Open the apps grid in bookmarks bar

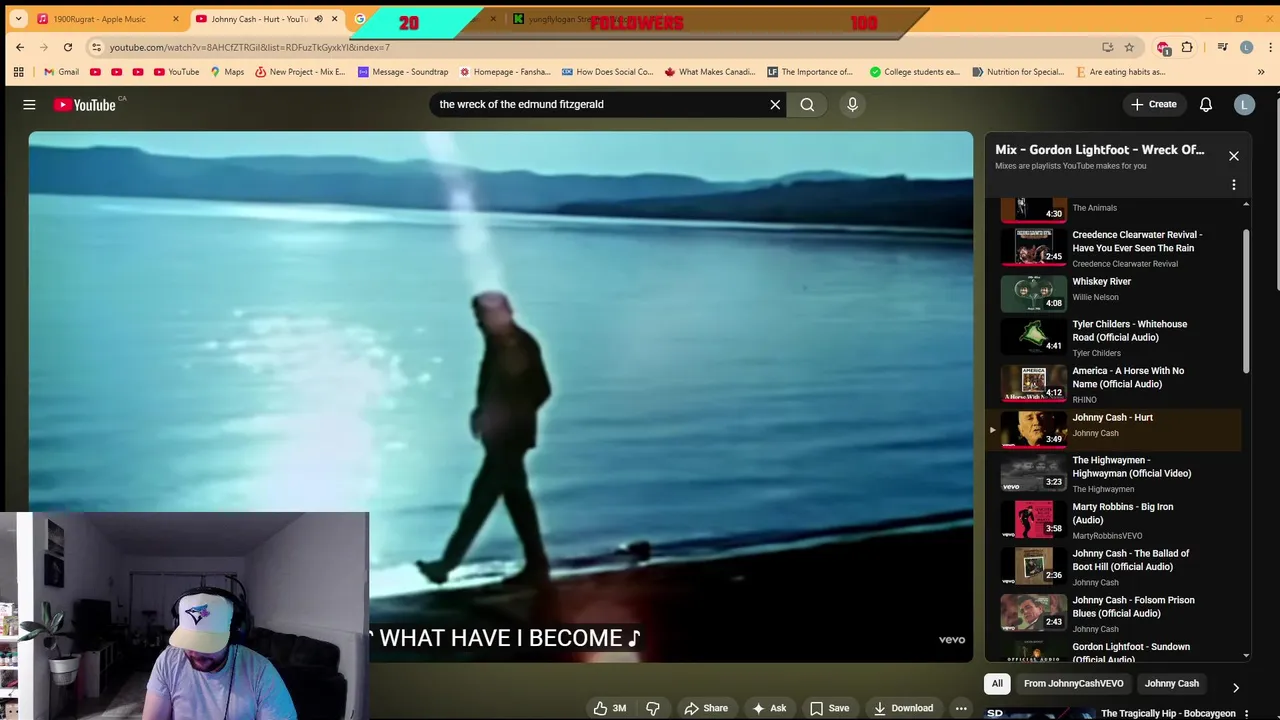coord(18,72)
